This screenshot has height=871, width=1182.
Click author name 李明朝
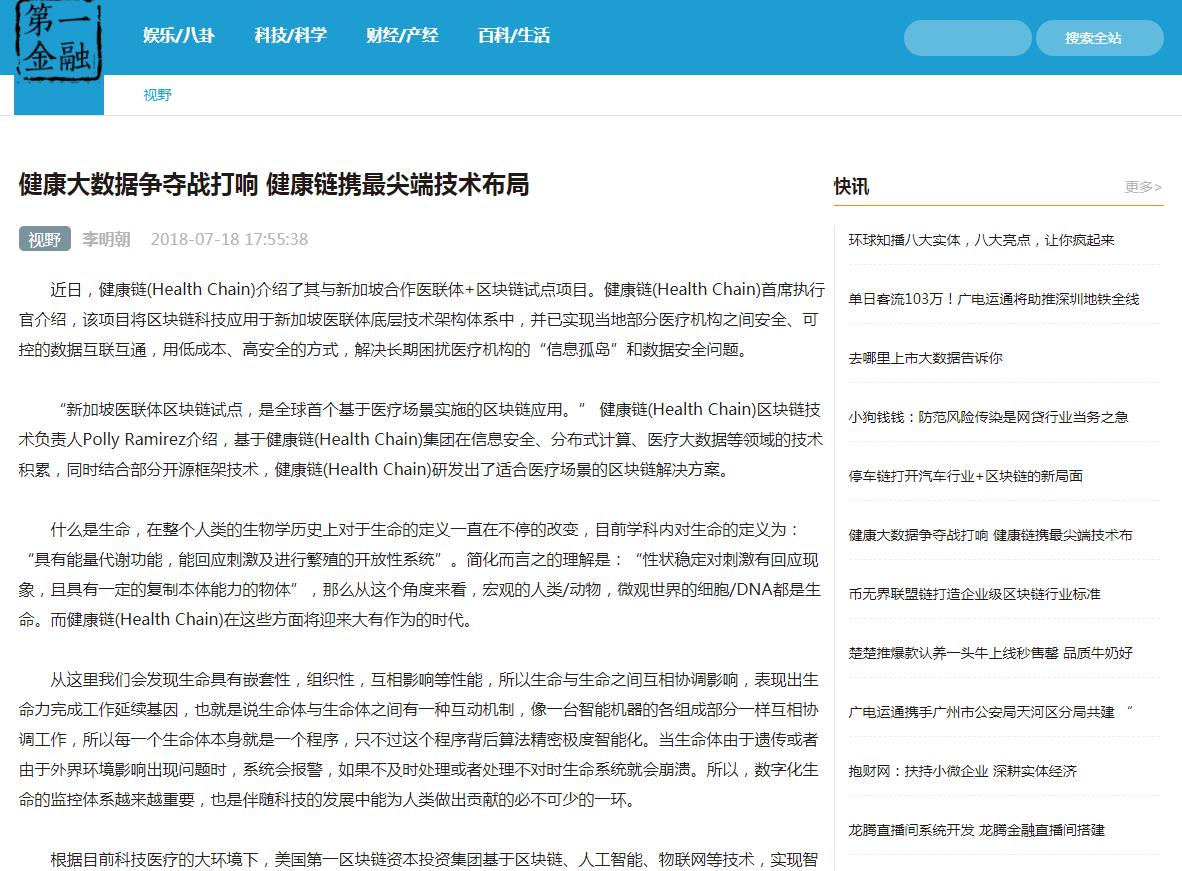[x=106, y=239]
